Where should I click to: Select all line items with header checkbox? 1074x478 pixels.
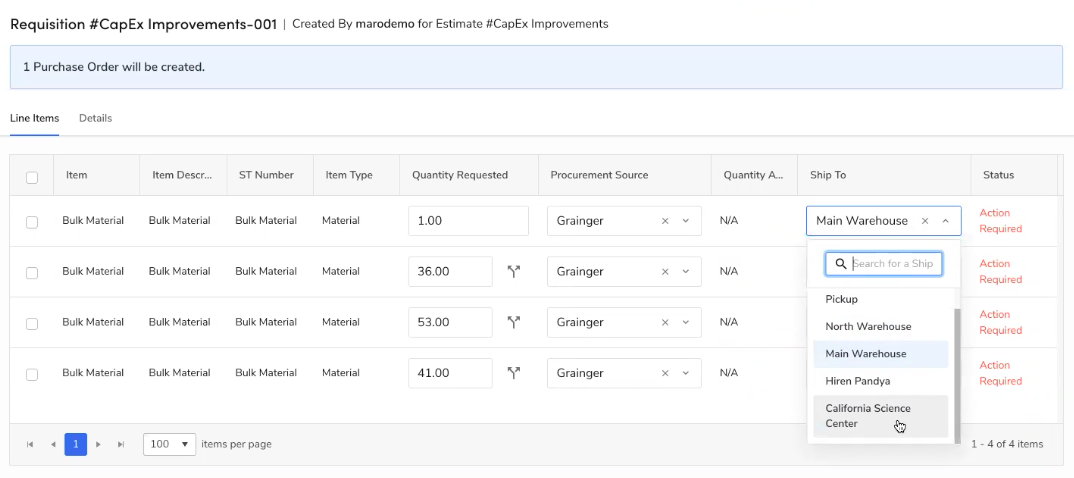pos(32,177)
